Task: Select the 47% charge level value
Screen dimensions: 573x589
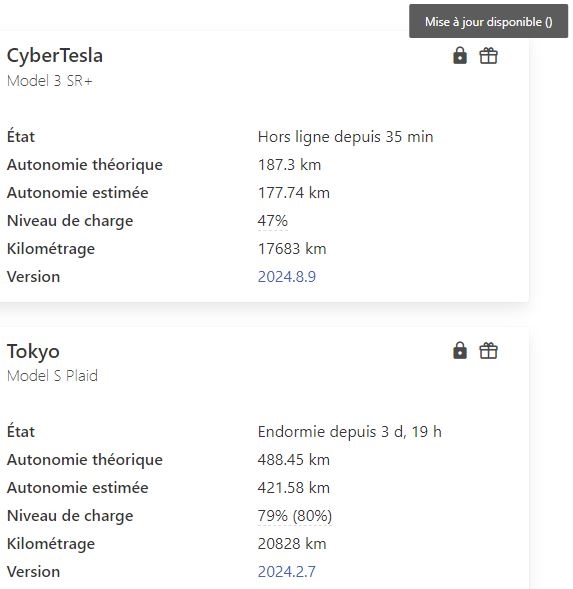Action: [273, 221]
